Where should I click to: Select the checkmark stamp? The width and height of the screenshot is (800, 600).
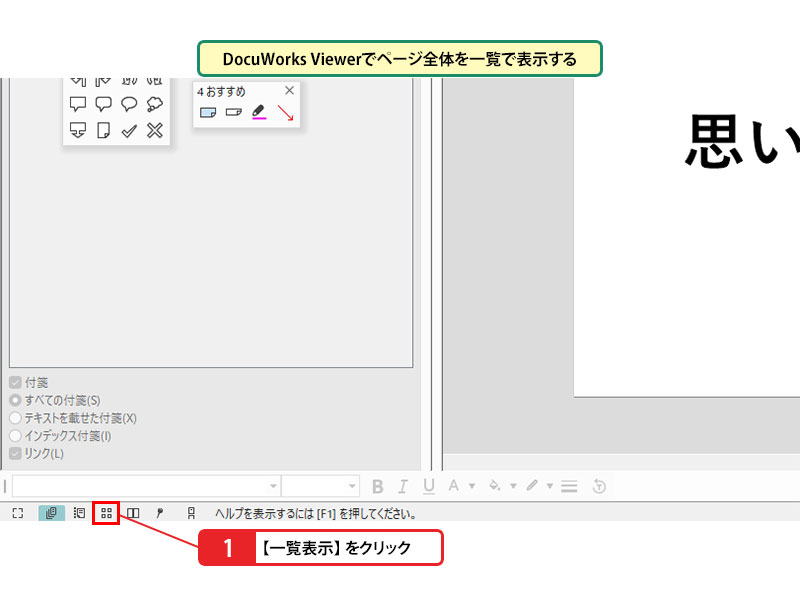click(x=129, y=131)
